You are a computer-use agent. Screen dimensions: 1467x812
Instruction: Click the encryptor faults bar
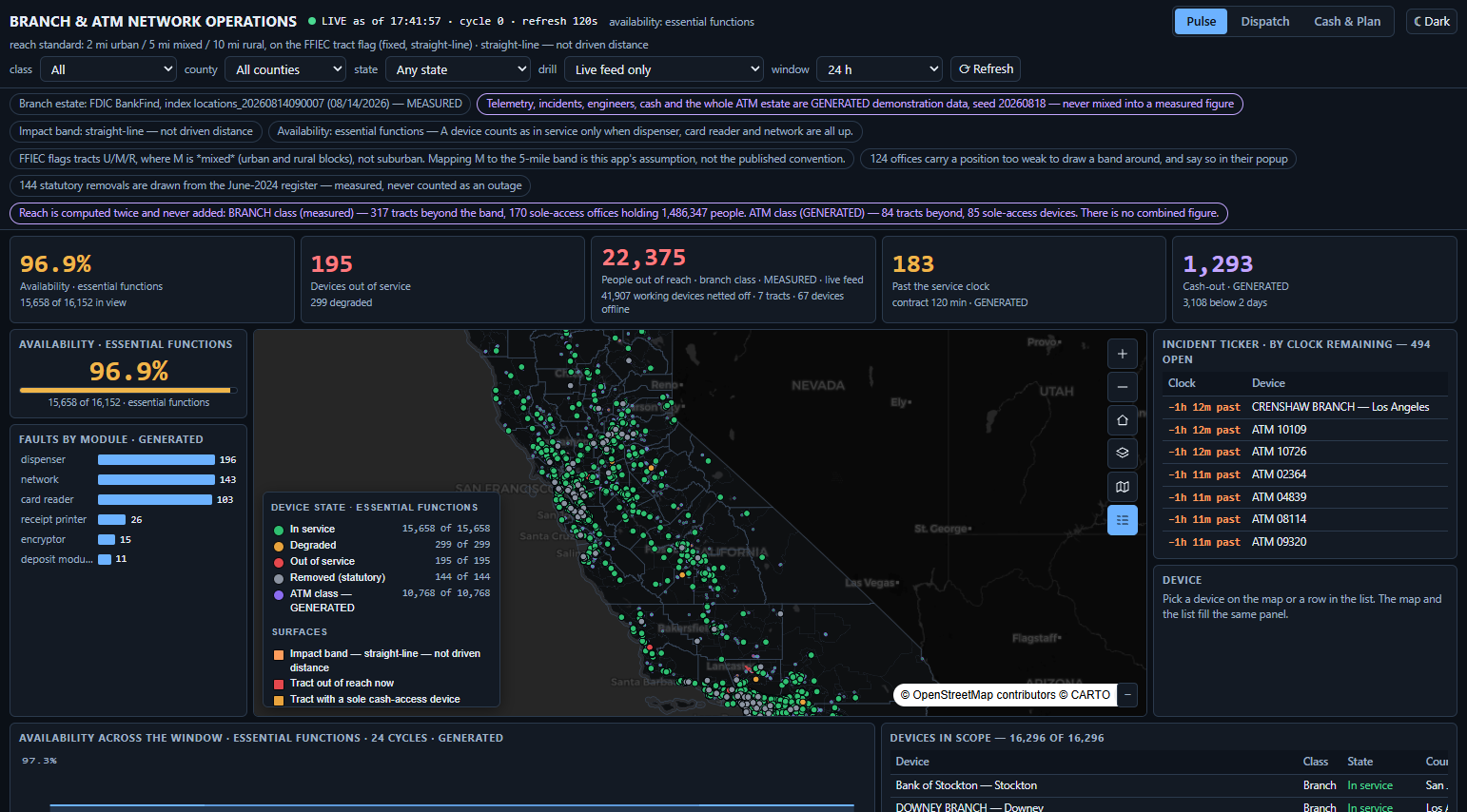click(107, 539)
